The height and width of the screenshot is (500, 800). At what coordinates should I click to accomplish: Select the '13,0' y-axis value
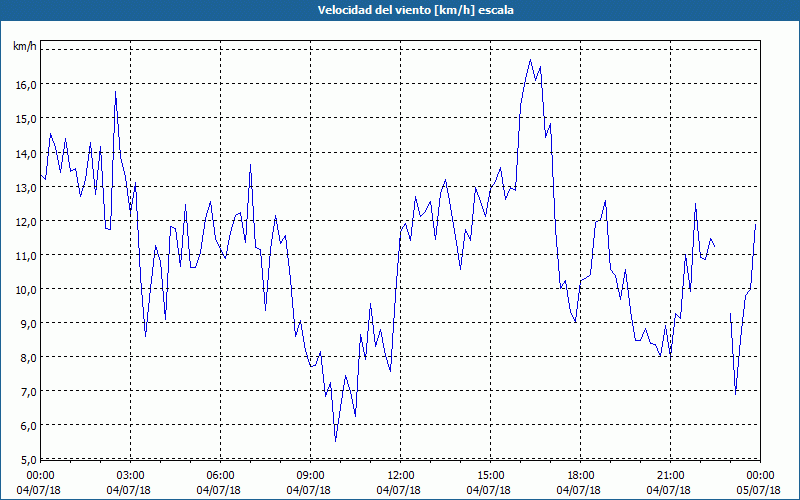26,187
